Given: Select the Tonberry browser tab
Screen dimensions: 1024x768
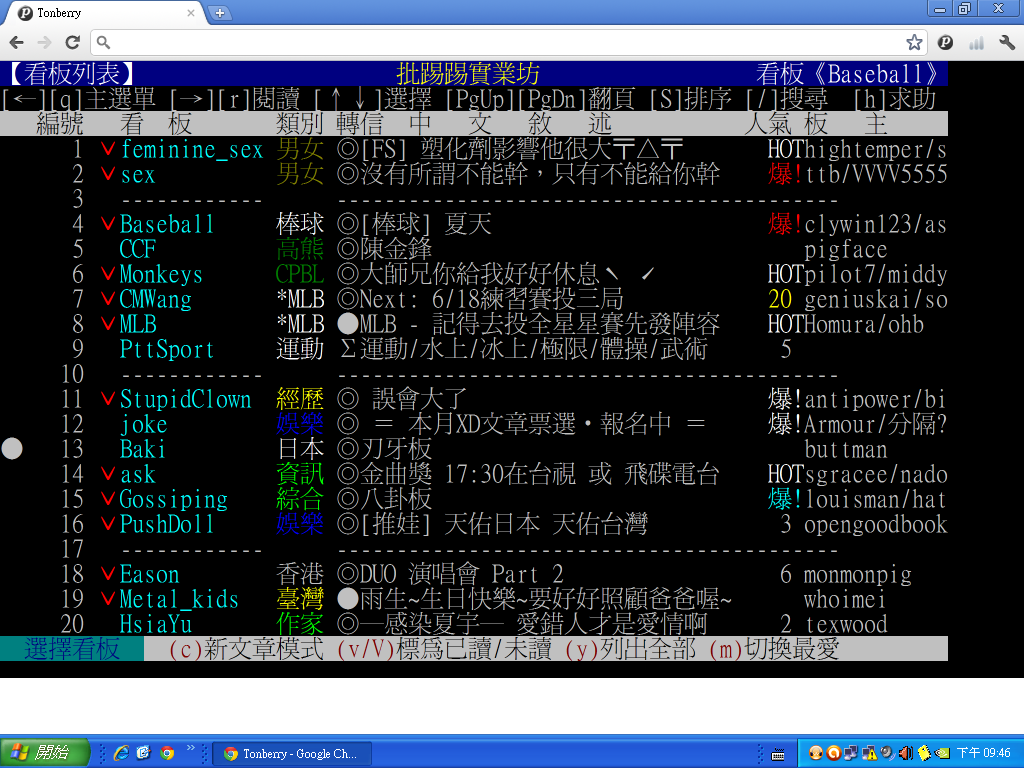Looking at the screenshot, I should (x=104, y=13).
